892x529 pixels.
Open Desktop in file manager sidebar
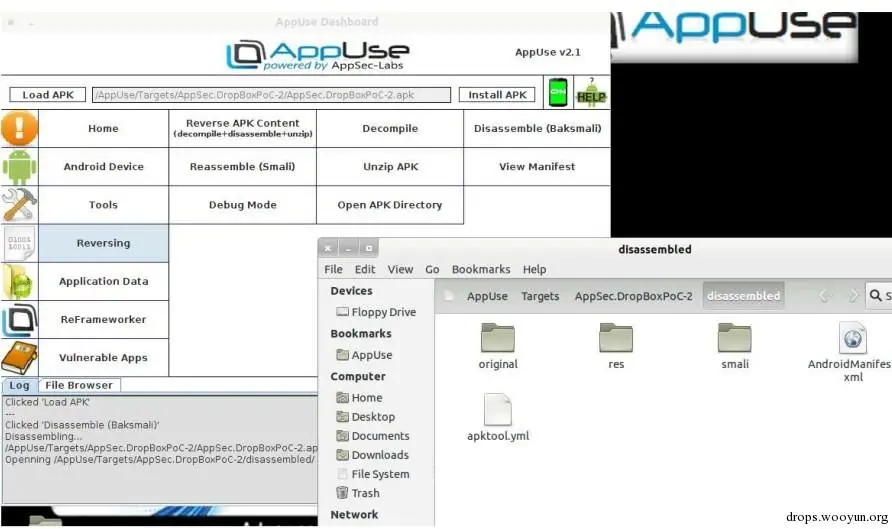(365, 417)
